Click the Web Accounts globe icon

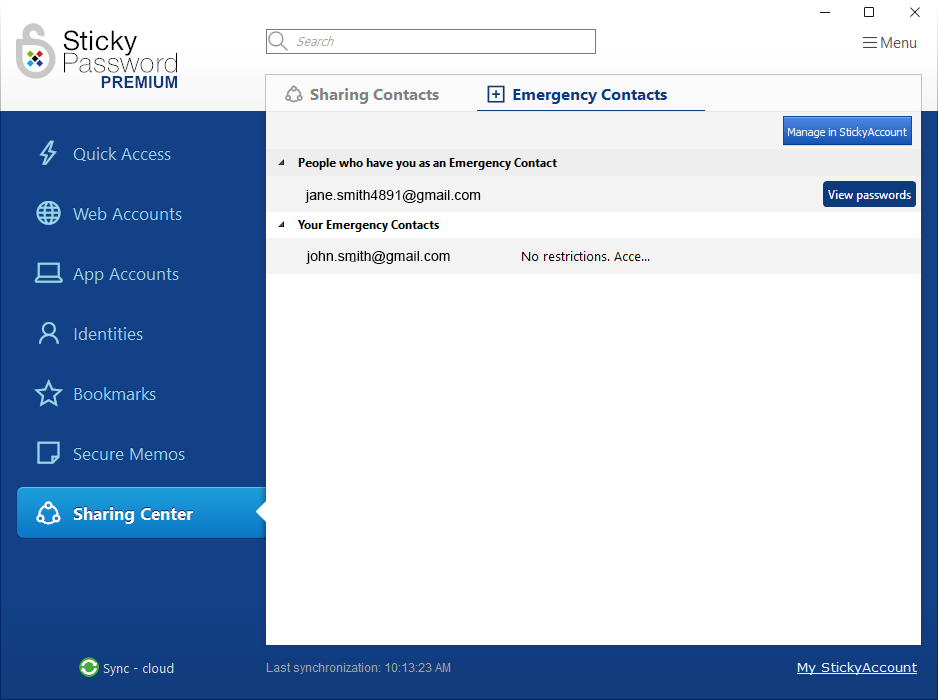point(48,213)
